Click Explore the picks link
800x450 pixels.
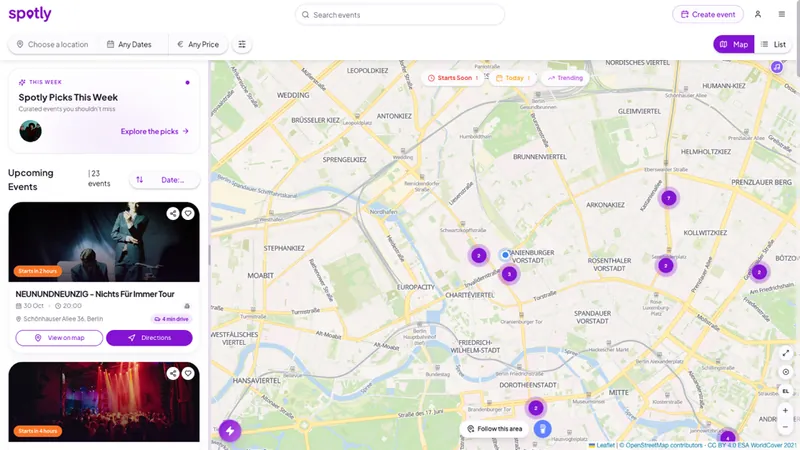tap(155, 131)
